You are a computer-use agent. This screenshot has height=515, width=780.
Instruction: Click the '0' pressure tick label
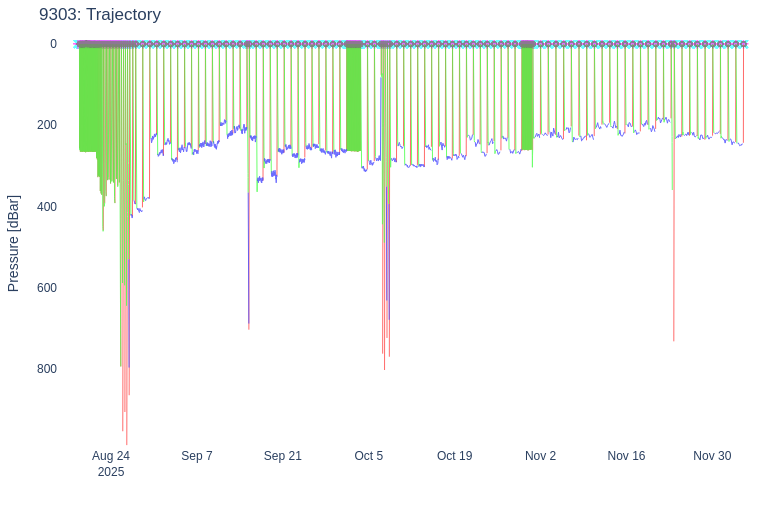53,44
